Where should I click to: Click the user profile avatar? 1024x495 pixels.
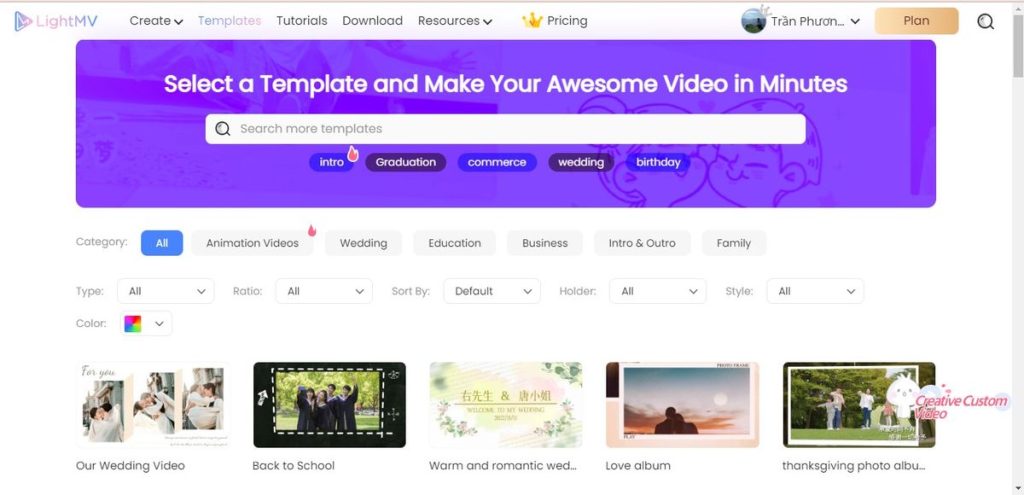point(754,21)
